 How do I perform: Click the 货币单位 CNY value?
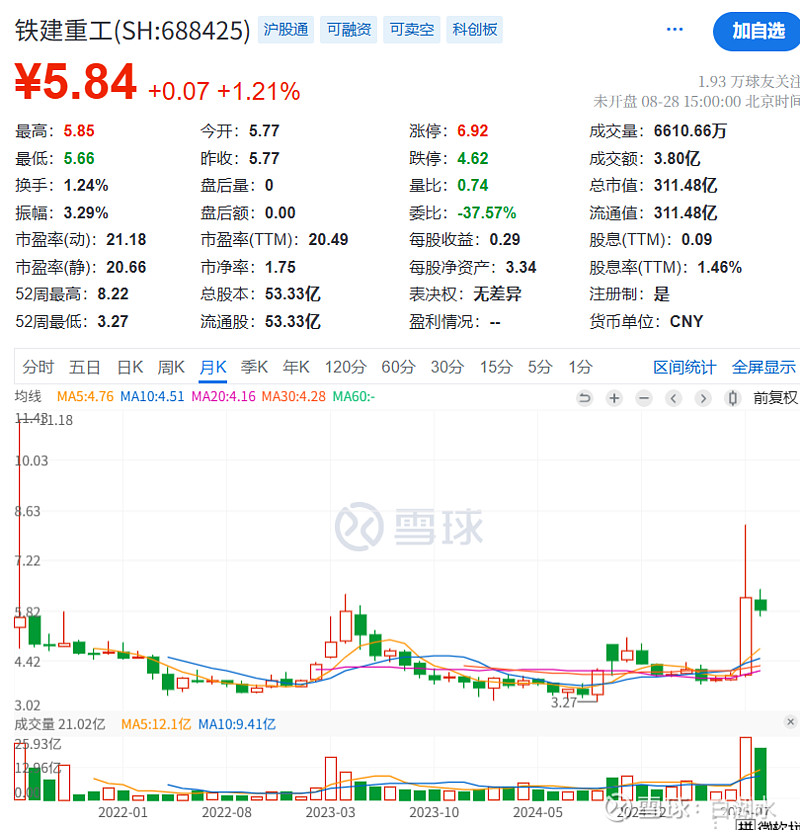pyautogui.click(x=686, y=321)
